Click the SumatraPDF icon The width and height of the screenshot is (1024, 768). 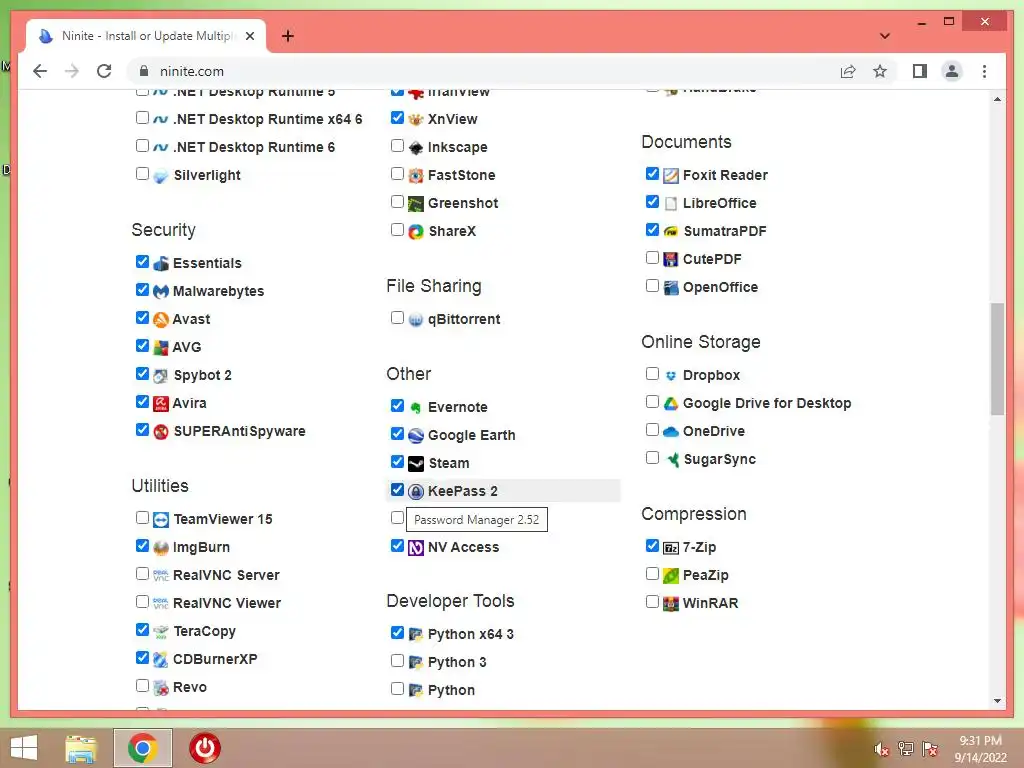[671, 231]
